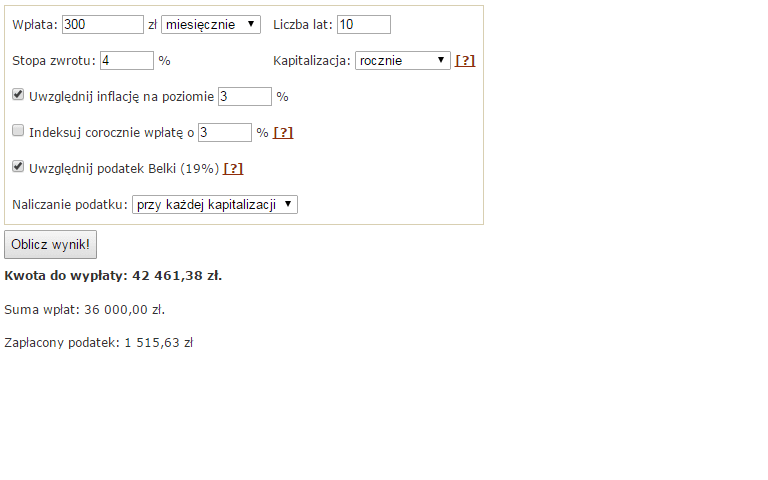Expand the miesięcznie payment frequency dropdown

(210, 24)
